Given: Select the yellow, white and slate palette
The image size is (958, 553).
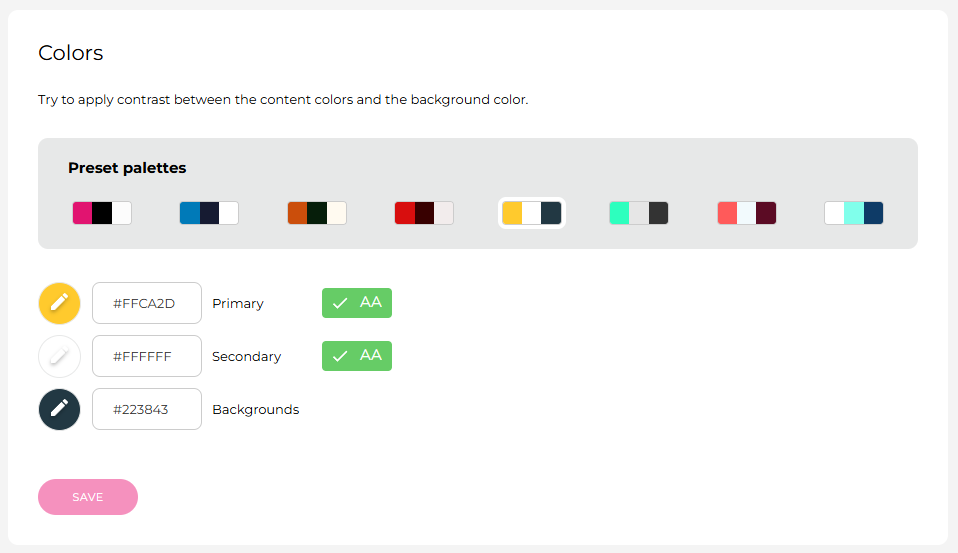Looking at the screenshot, I should coord(532,213).
